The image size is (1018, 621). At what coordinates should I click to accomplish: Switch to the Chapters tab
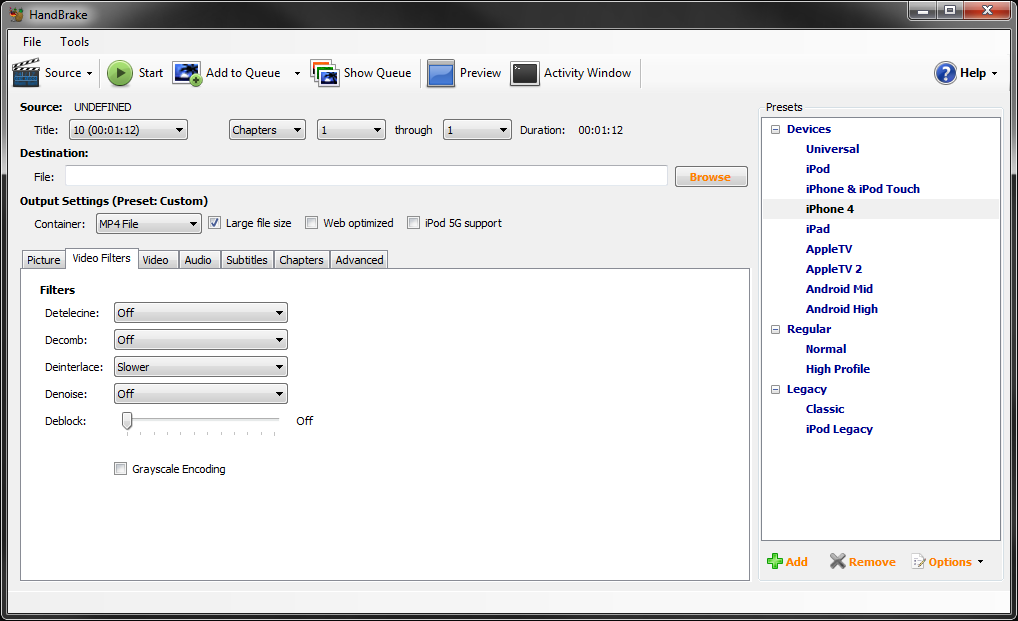[301, 260]
